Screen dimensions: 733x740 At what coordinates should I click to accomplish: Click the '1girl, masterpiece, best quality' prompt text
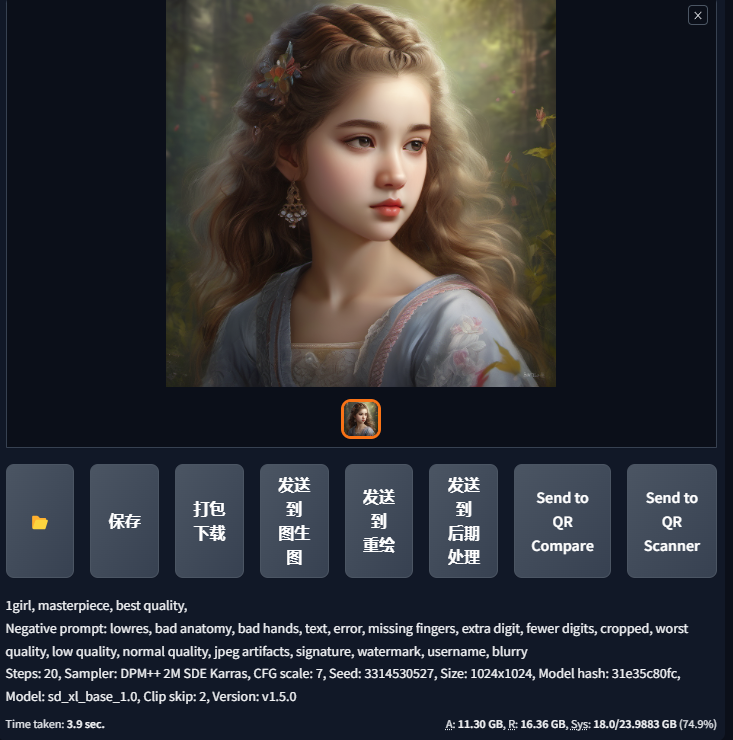coord(96,605)
